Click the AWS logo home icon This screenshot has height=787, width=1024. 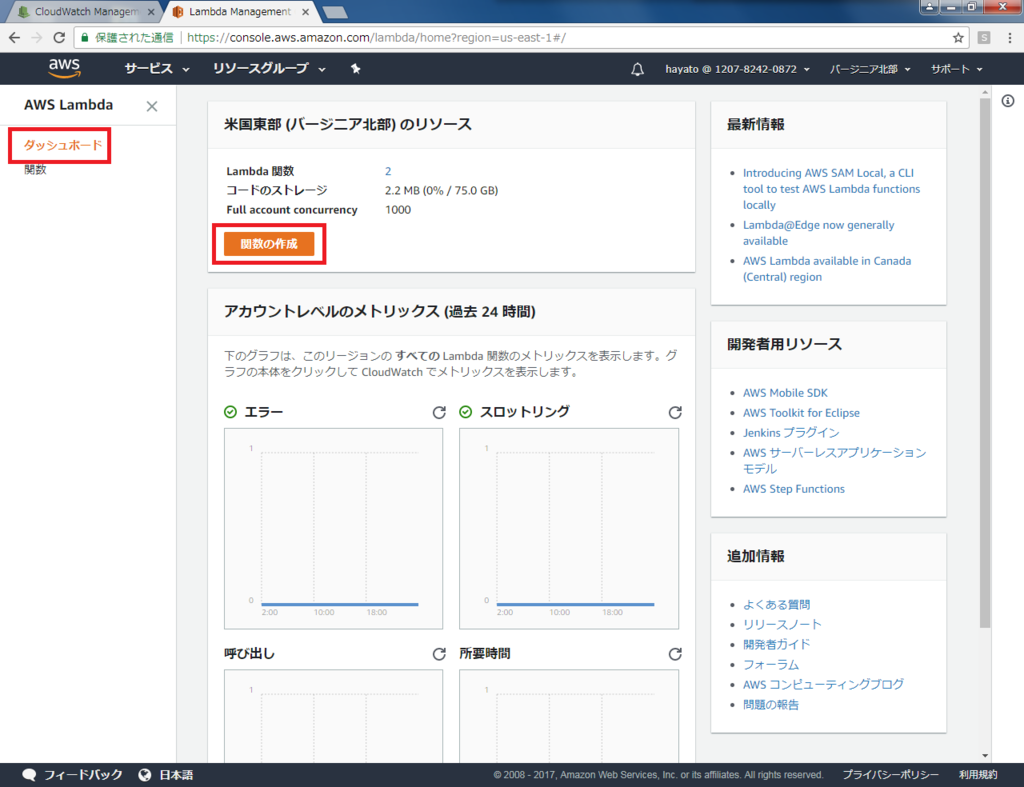point(64,68)
